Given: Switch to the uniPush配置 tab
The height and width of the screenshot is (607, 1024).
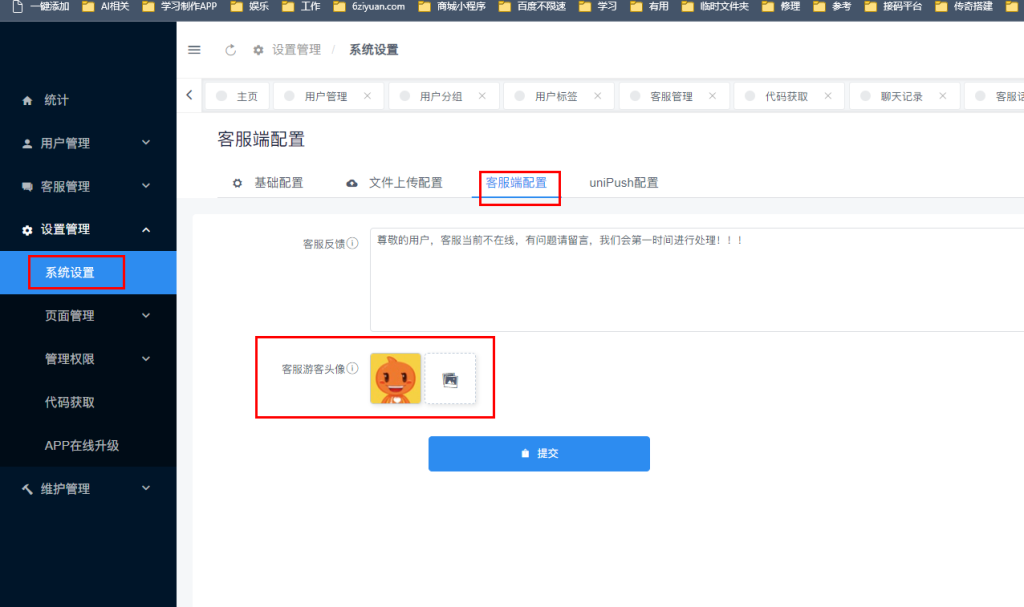Looking at the screenshot, I should 623,183.
